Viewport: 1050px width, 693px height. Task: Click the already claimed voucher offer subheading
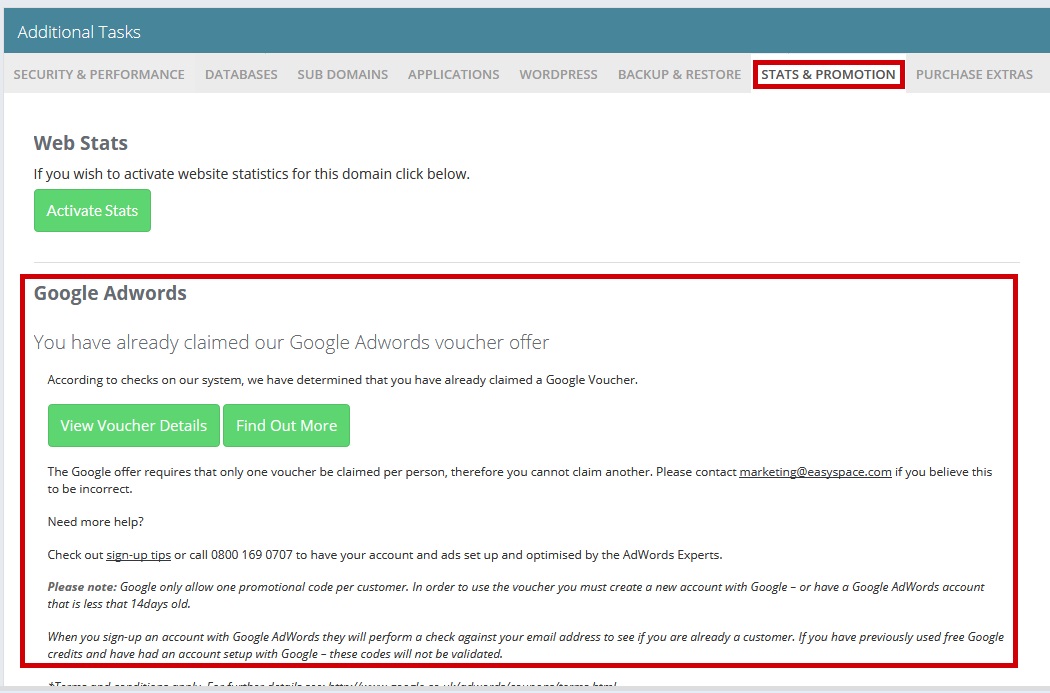click(291, 342)
